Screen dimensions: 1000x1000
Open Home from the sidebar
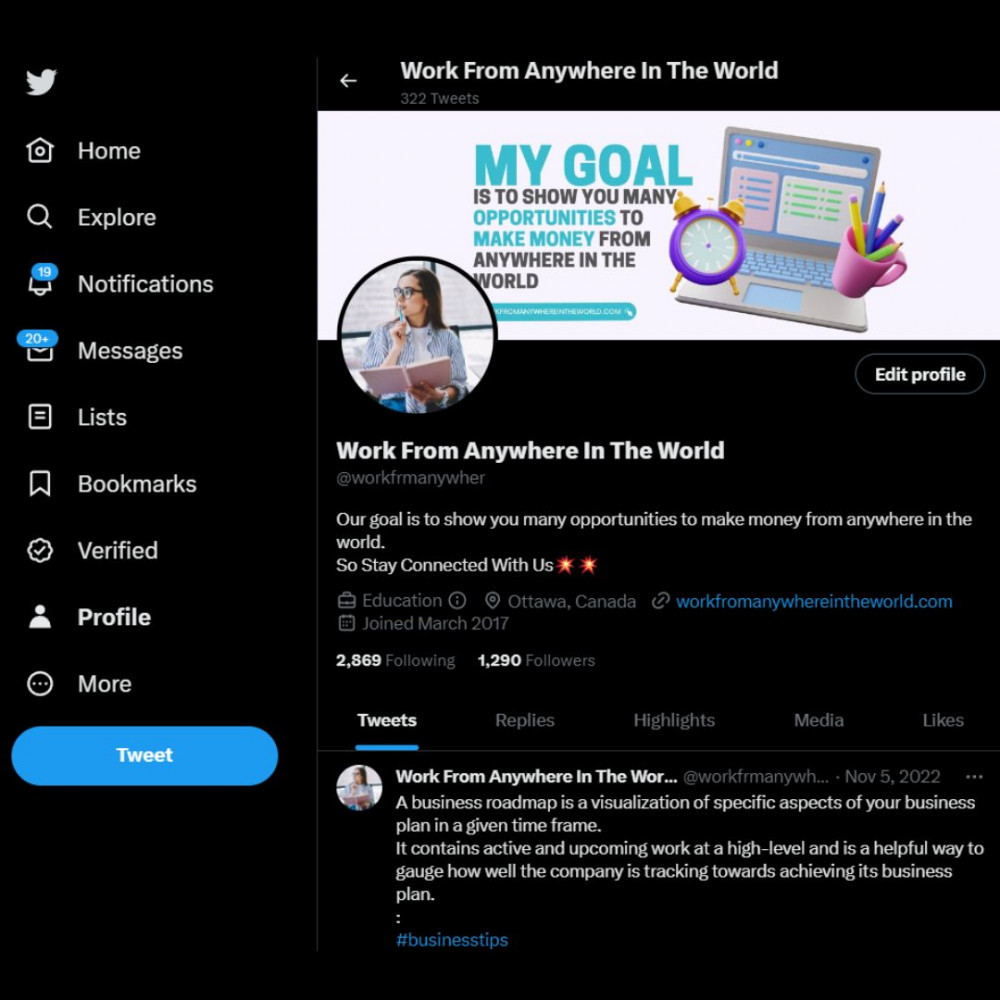pos(83,151)
